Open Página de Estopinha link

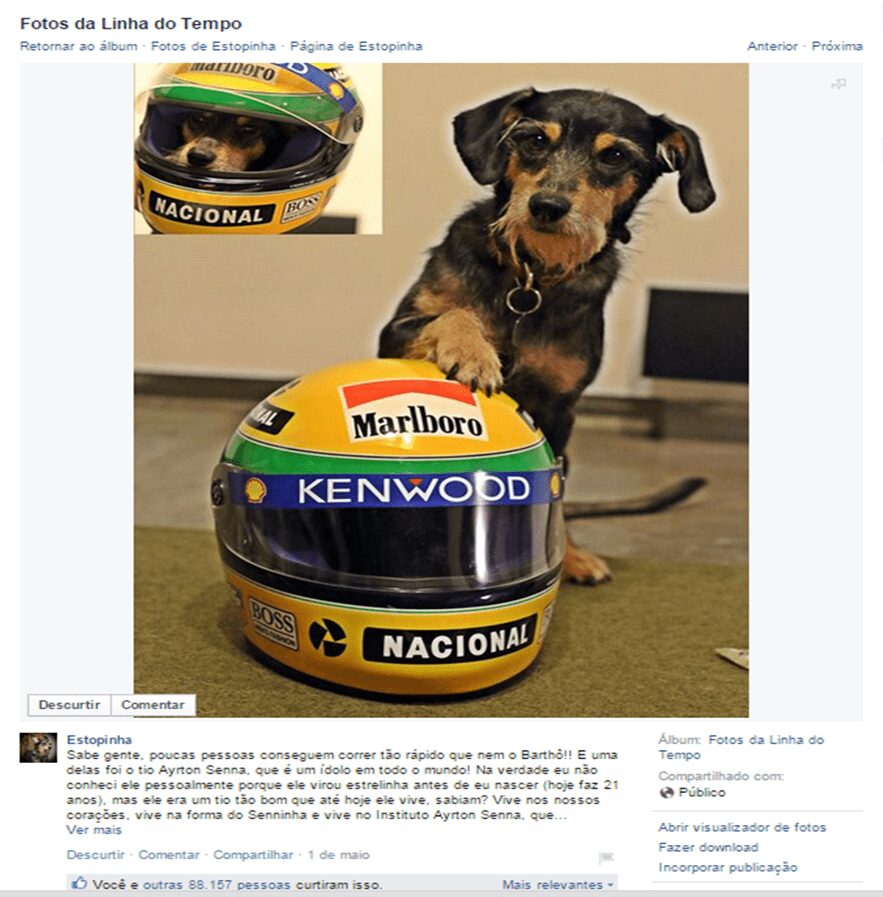click(356, 46)
